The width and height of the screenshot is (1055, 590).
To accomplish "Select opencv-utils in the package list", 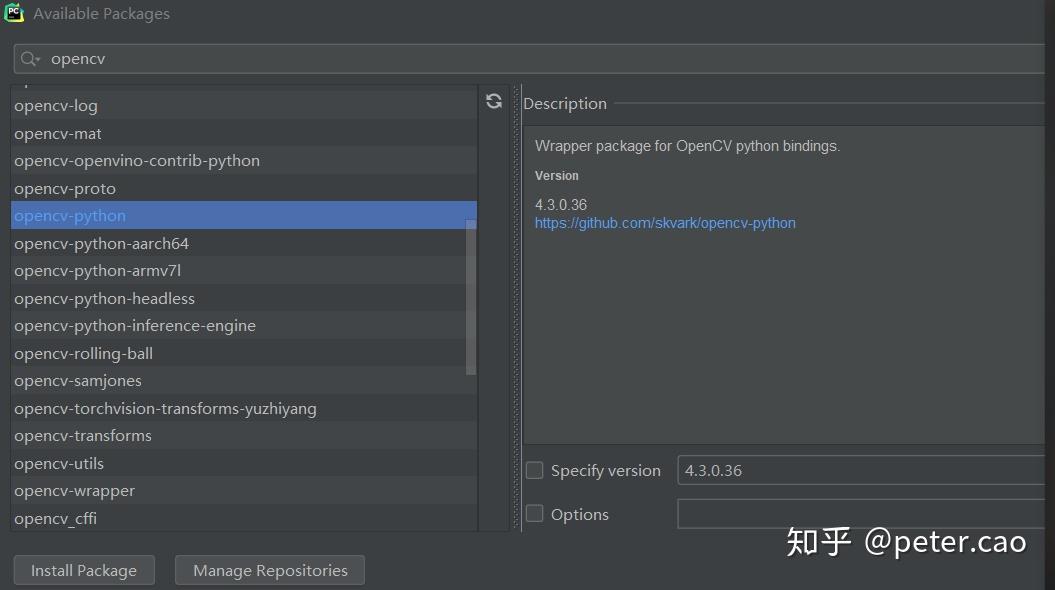I will (x=244, y=464).
